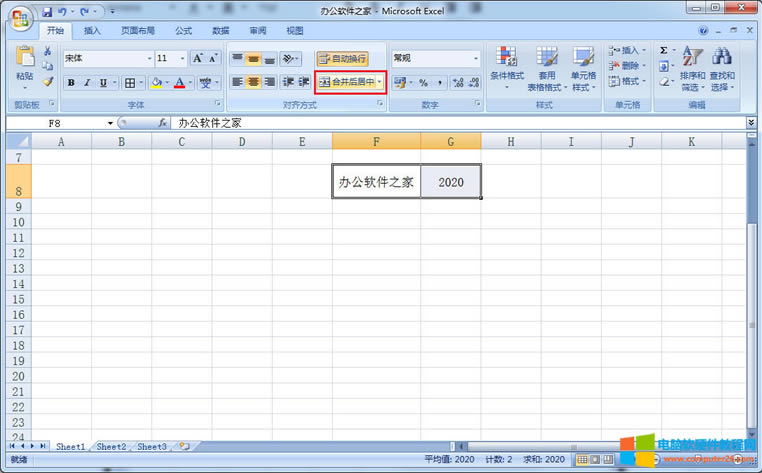Viewport: 762px width, 473px height.
Task: Toggle Italic formatting
Action: point(87,83)
